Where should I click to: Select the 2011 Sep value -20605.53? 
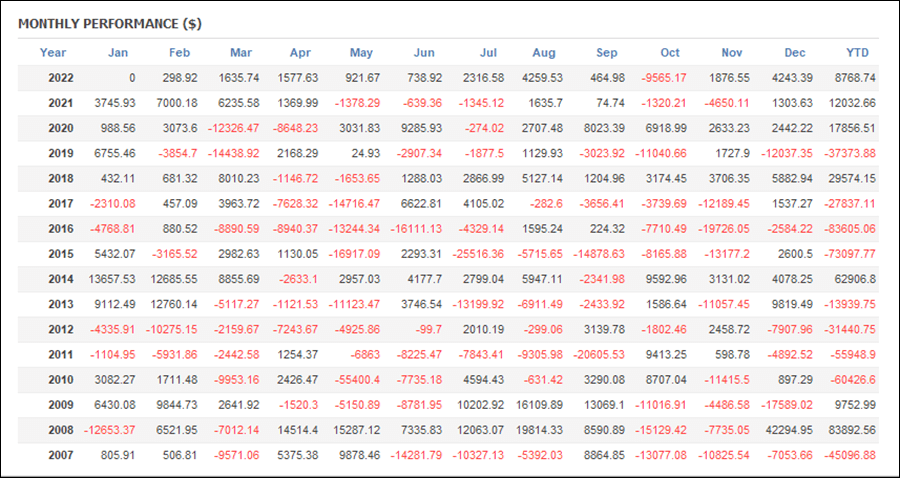point(599,355)
